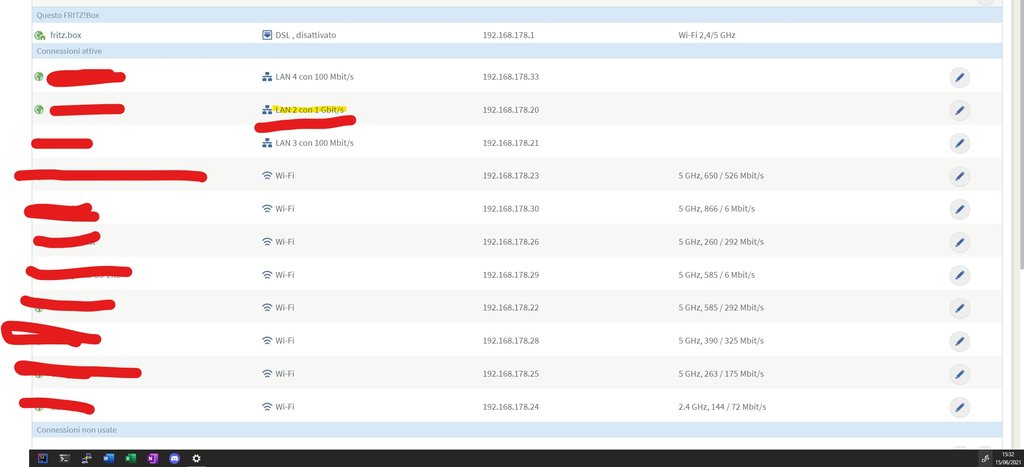This screenshot has width=1024, height=467.
Task: Edit the 2.4 GHz device at 192.168.178.24
Action: pos(959,407)
